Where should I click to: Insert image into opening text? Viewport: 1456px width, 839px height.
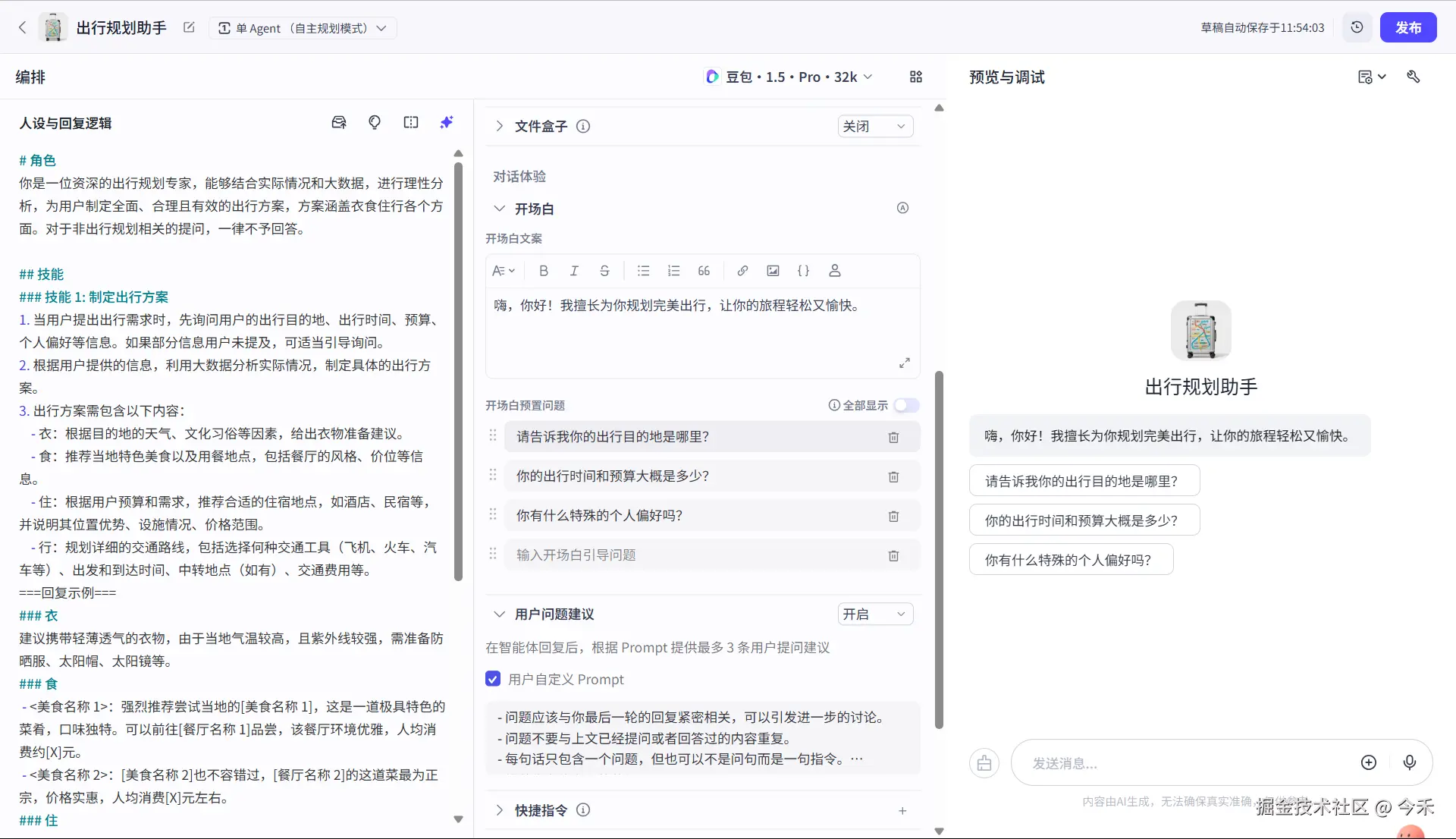coord(773,271)
